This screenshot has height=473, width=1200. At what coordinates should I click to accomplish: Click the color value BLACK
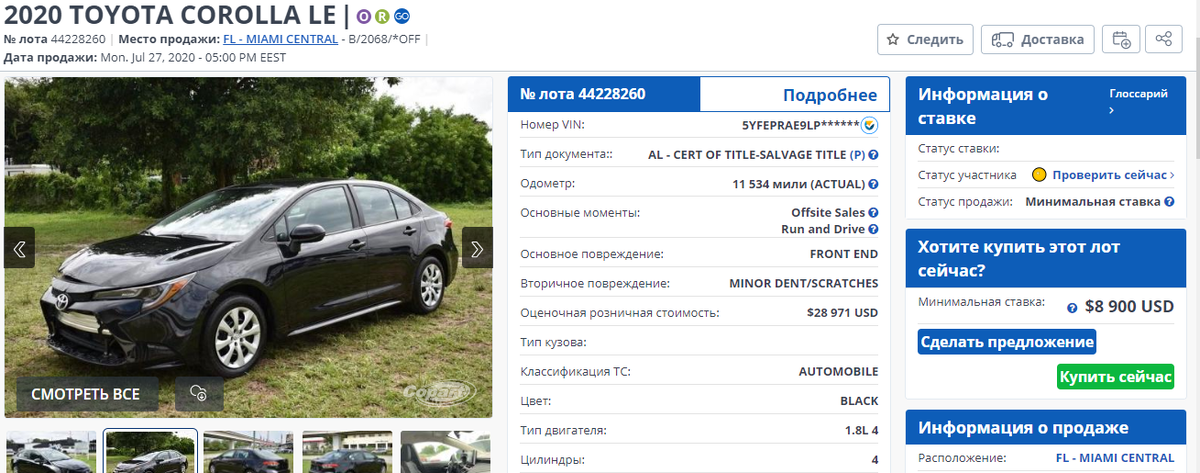[859, 401]
